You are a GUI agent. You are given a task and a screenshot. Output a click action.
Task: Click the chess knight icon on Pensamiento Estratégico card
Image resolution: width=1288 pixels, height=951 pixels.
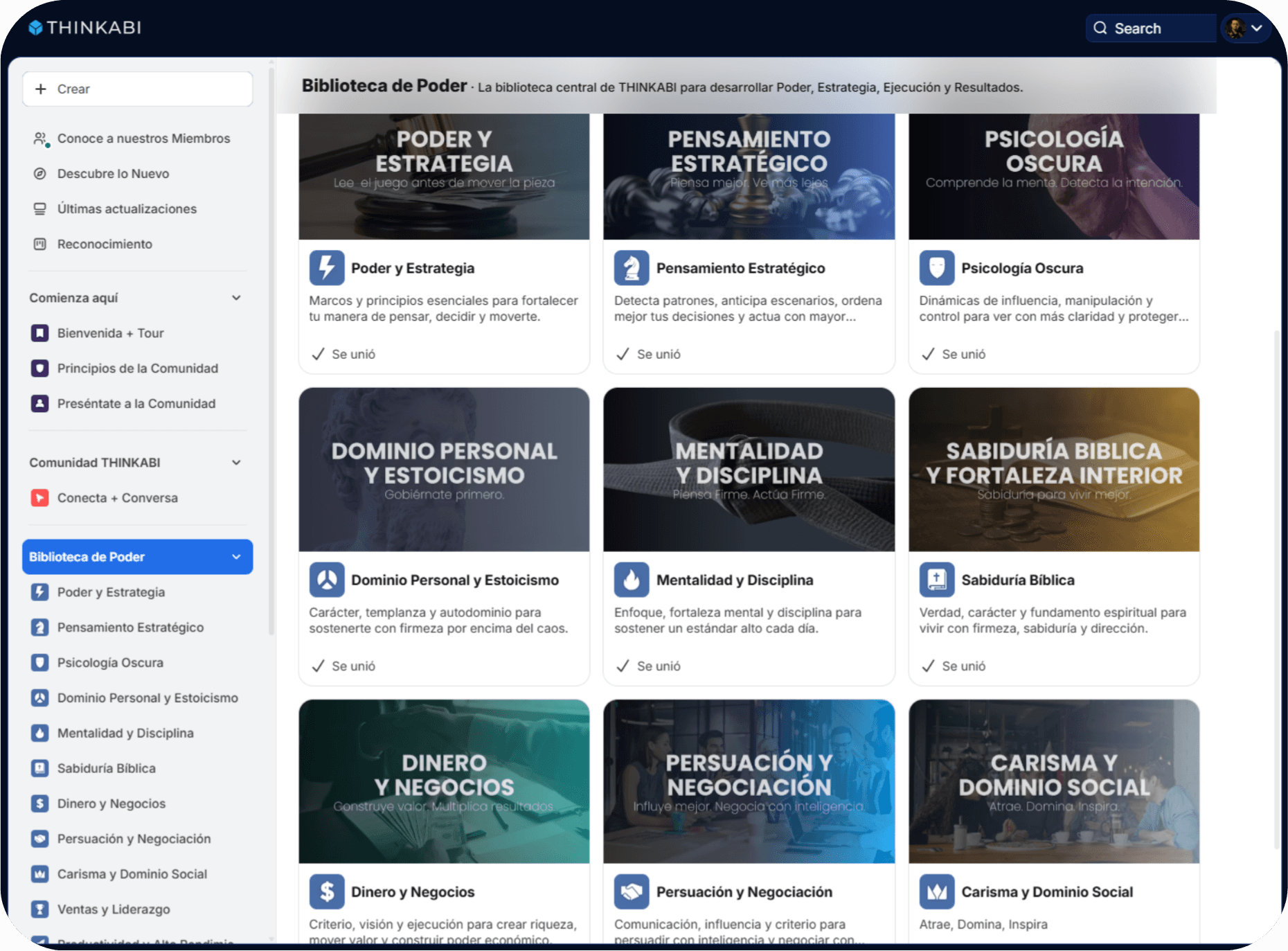click(x=632, y=268)
